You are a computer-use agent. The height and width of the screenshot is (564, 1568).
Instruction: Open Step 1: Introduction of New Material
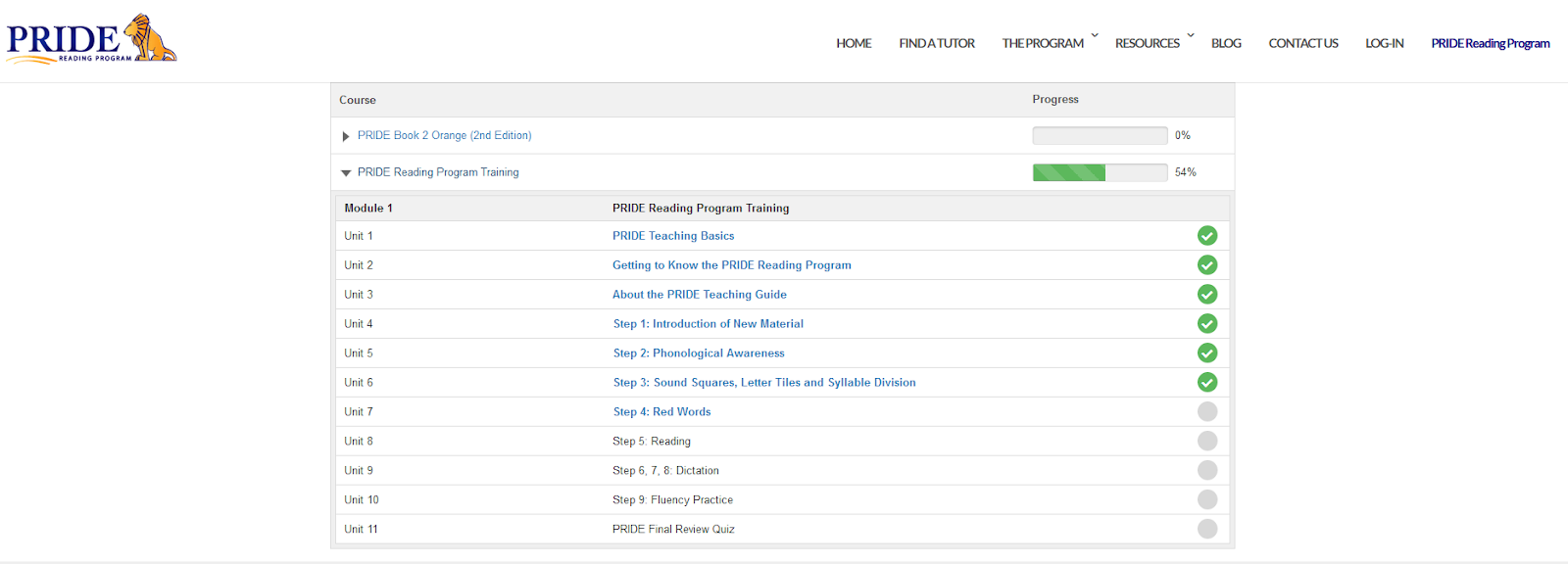coord(709,324)
